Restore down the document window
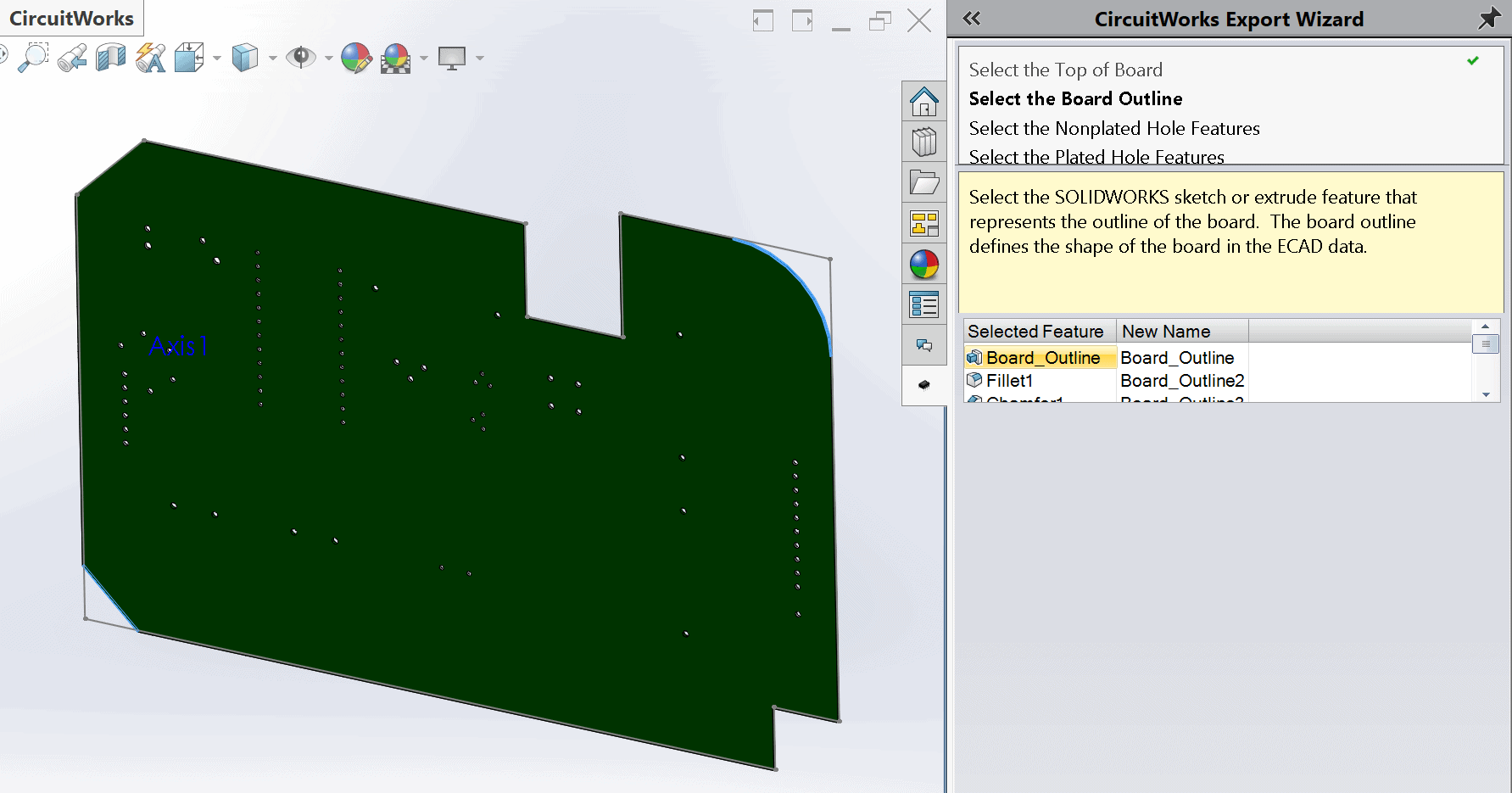 880,20
